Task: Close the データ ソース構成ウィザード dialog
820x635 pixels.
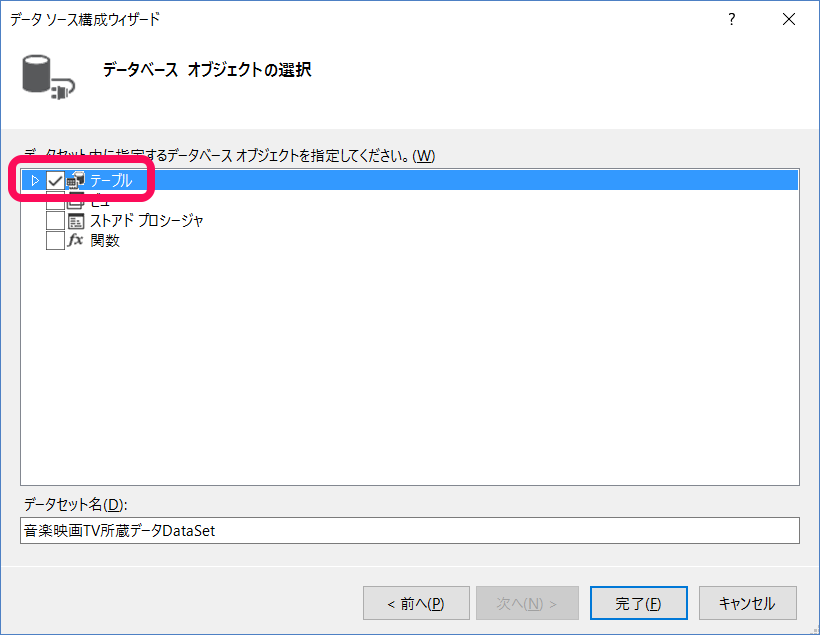Action: coord(789,19)
